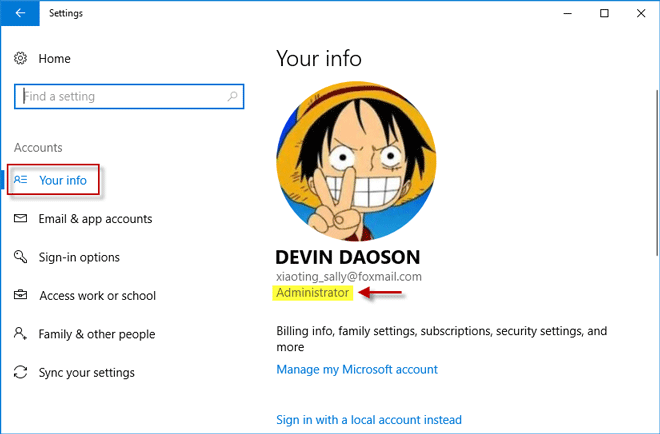Click the Your info person icon
This screenshot has height=434, width=660.
[21, 181]
